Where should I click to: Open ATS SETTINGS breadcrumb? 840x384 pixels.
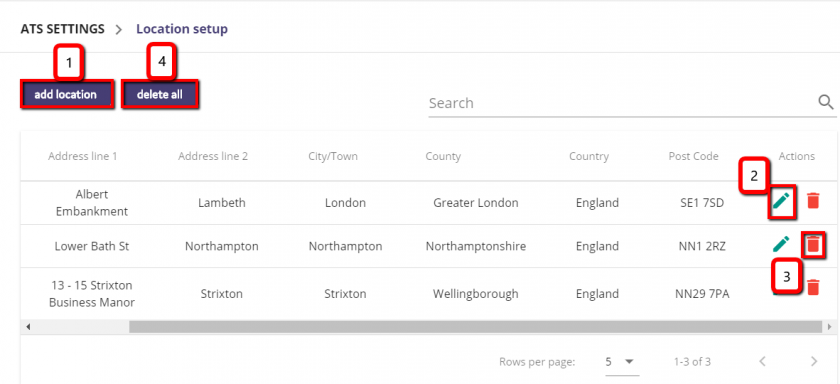coord(63,29)
